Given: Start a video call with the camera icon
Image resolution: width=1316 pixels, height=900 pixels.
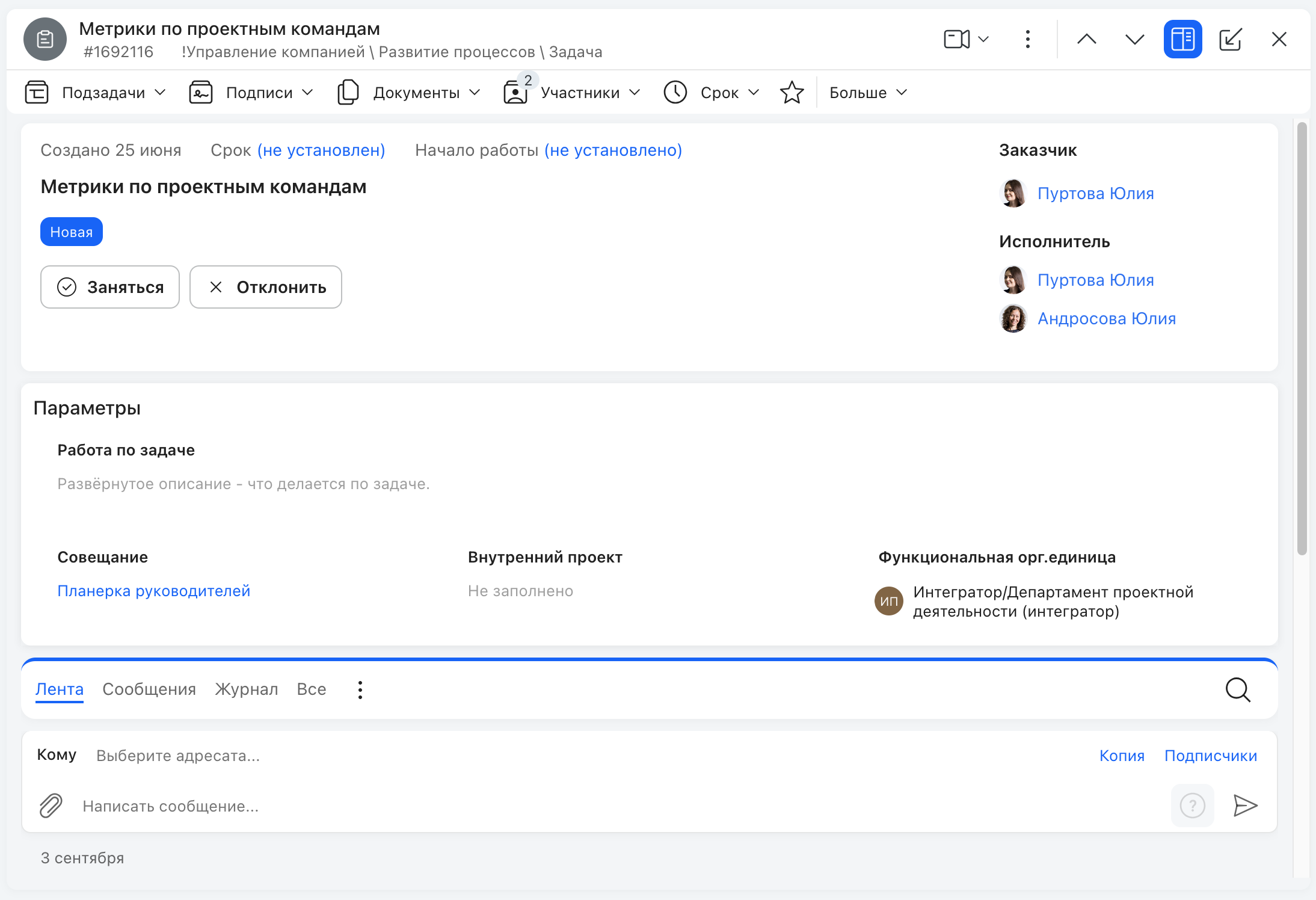Looking at the screenshot, I should pyautogui.click(x=956, y=40).
